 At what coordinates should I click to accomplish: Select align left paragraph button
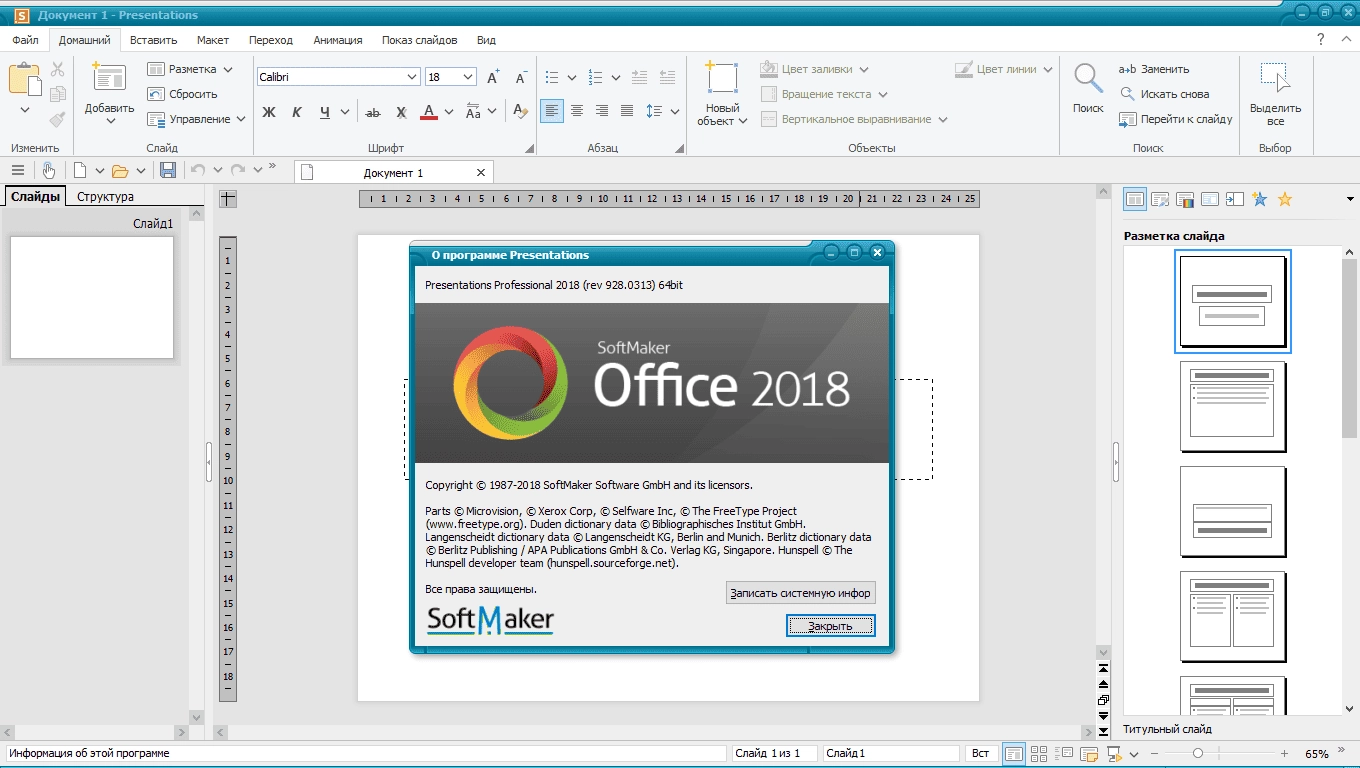tap(552, 111)
